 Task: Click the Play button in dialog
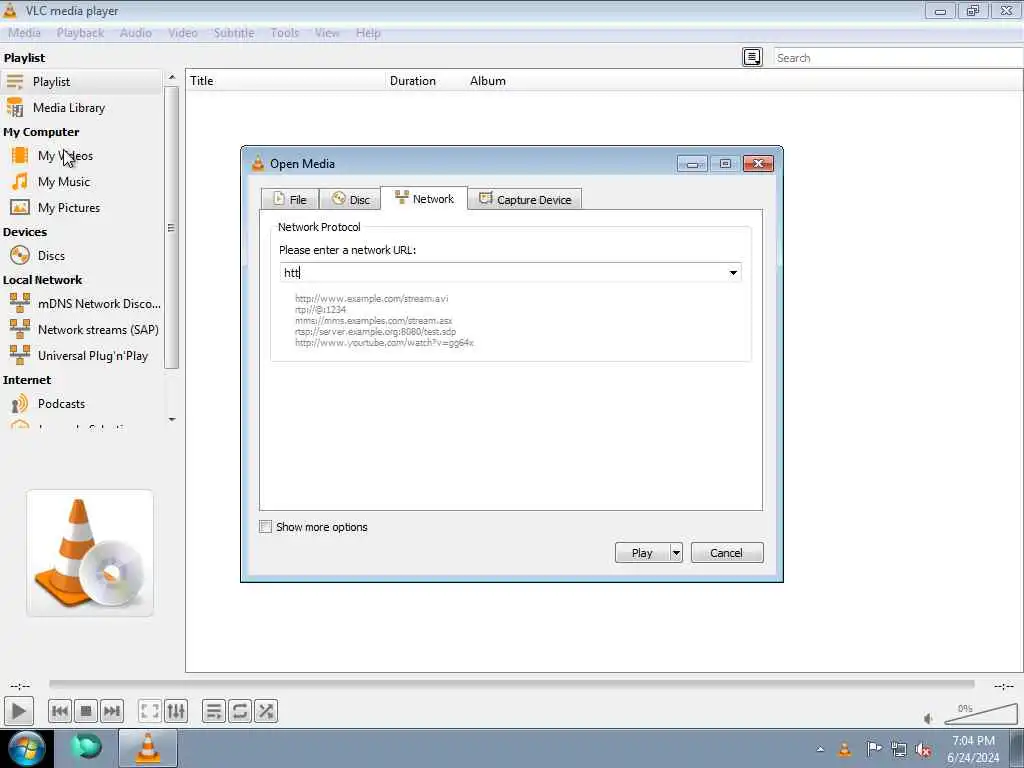pyautogui.click(x=642, y=552)
